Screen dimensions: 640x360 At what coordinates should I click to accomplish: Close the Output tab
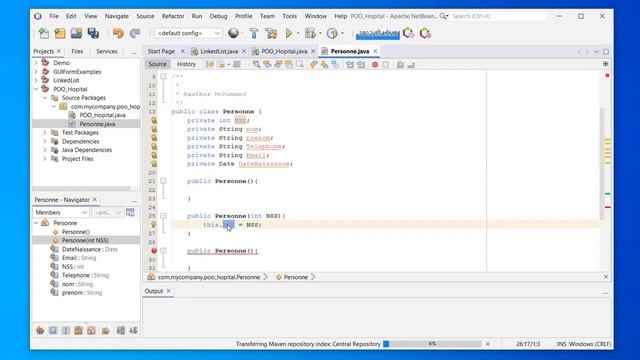[x=169, y=291]
